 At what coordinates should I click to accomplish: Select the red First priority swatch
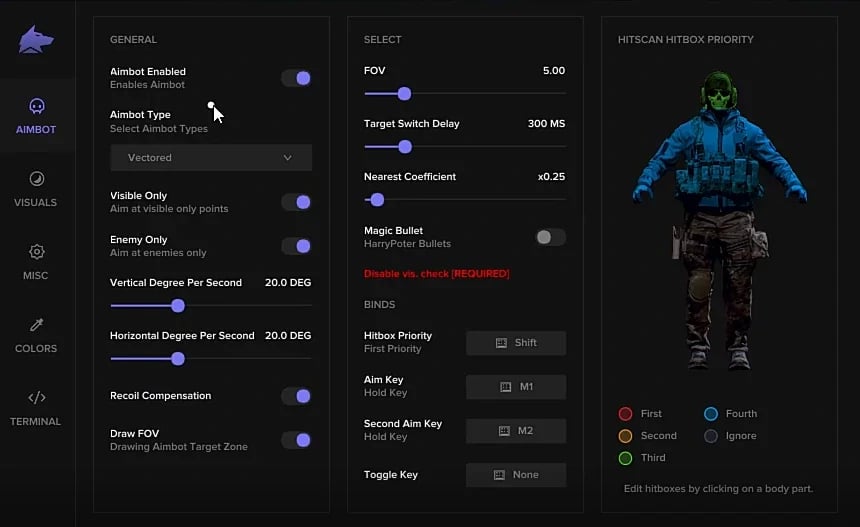[625, 413]
